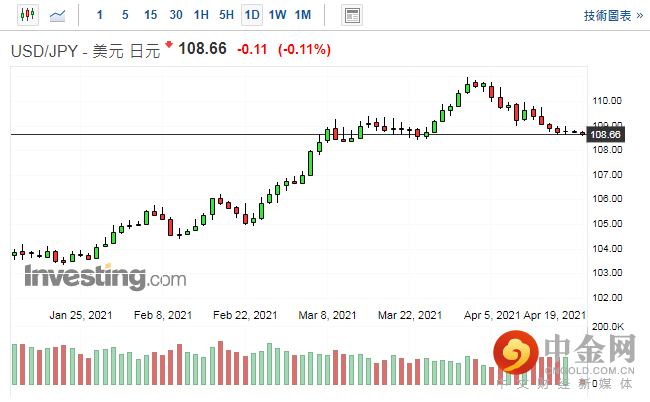Click the Apr 19, 2021 date label
The height and width of the screenshot is (402, 650).
(x=554, y=315)
